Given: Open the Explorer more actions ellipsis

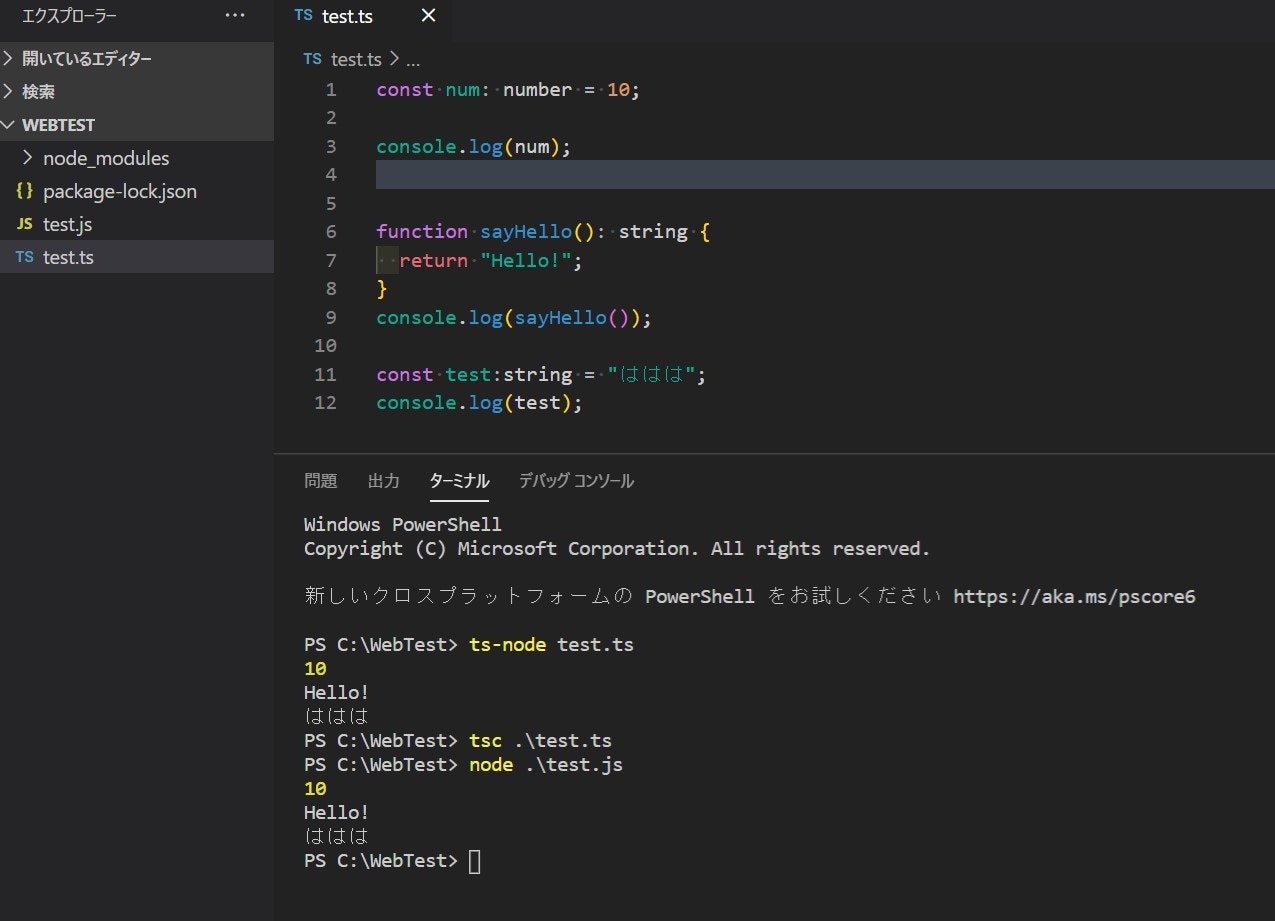Looking at the screenshot, I should pyautogui.click(x=235, y=15).
